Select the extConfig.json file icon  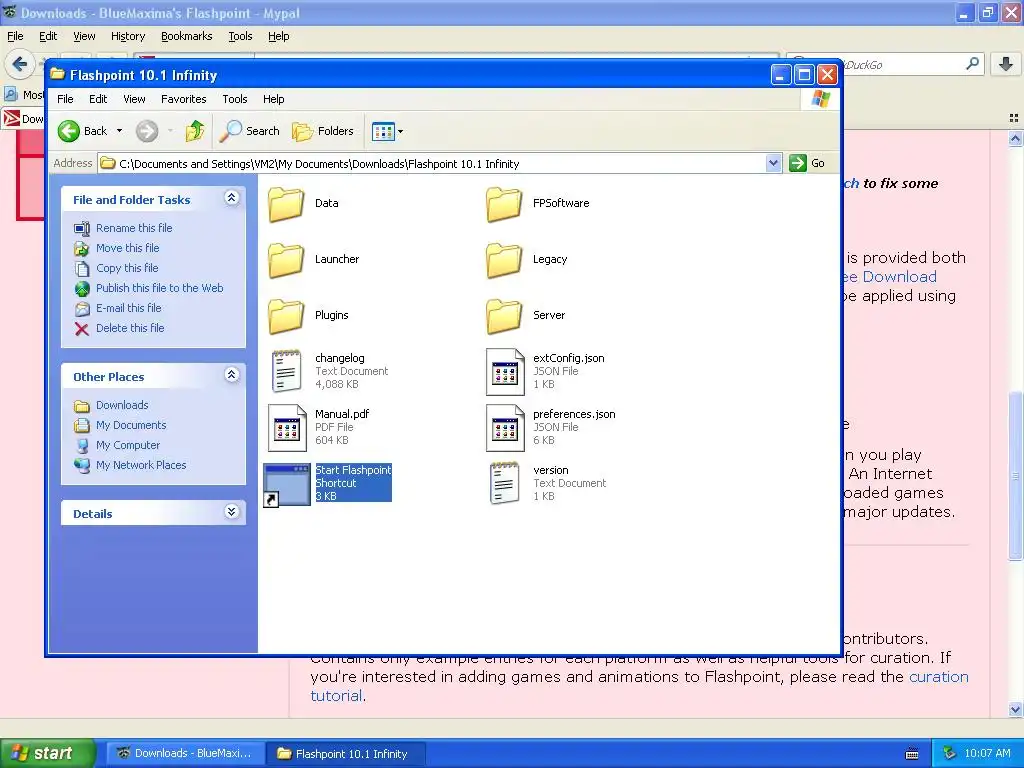click(505, 372)
